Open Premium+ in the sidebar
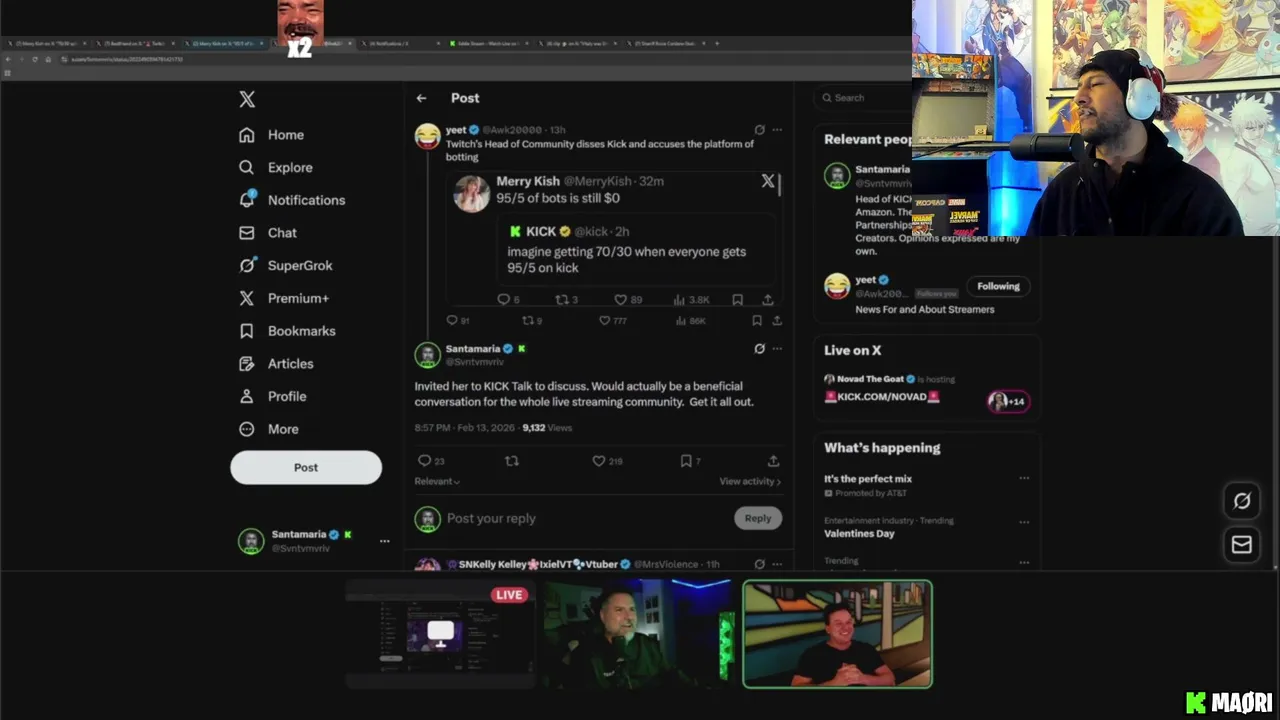The image size is (1280, 720). 284,298
